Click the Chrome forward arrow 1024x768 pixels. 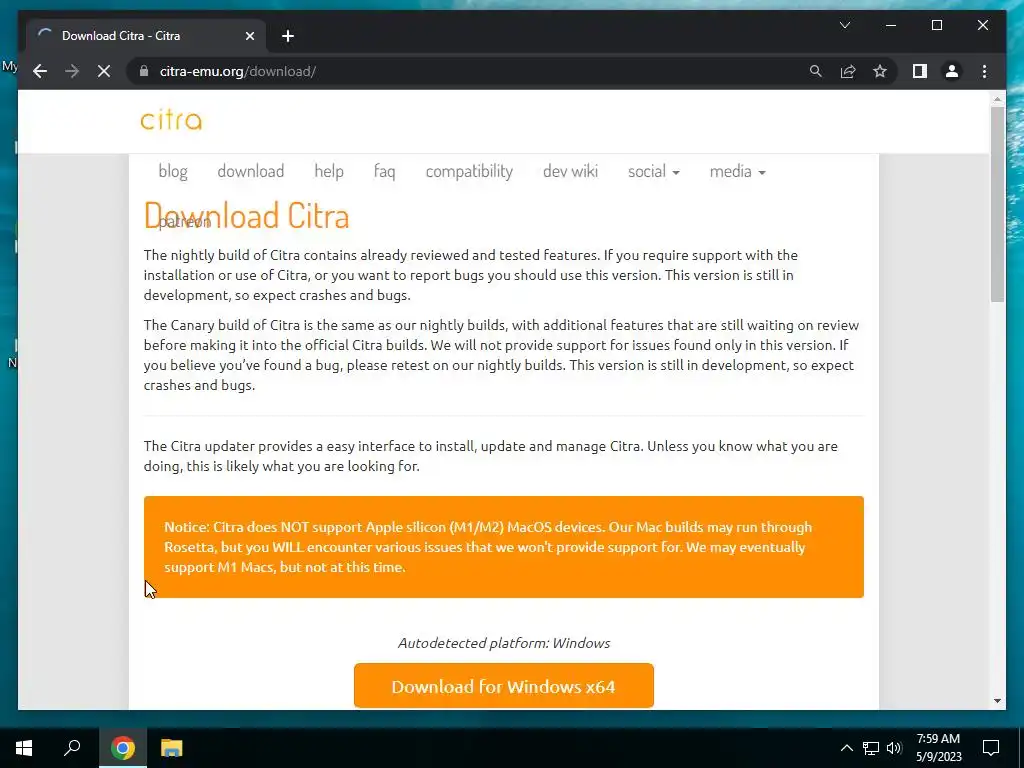[x=72, y=71]
